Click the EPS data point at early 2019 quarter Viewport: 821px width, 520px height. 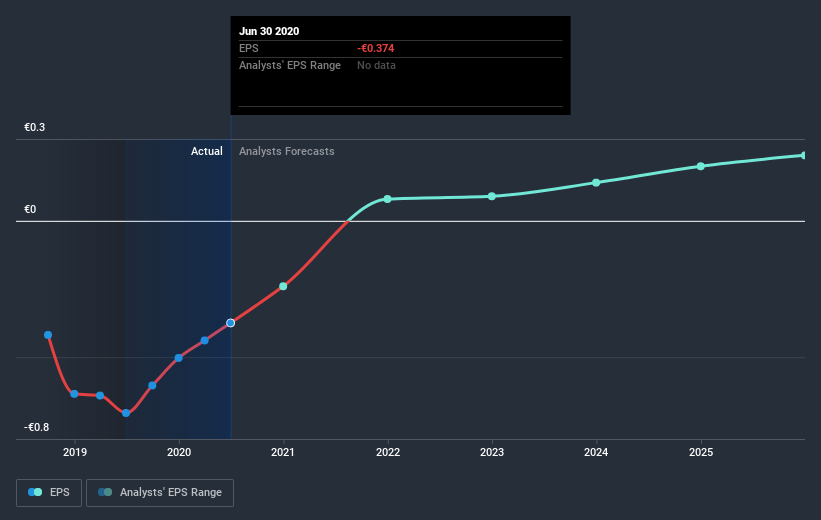pos(100,395)
